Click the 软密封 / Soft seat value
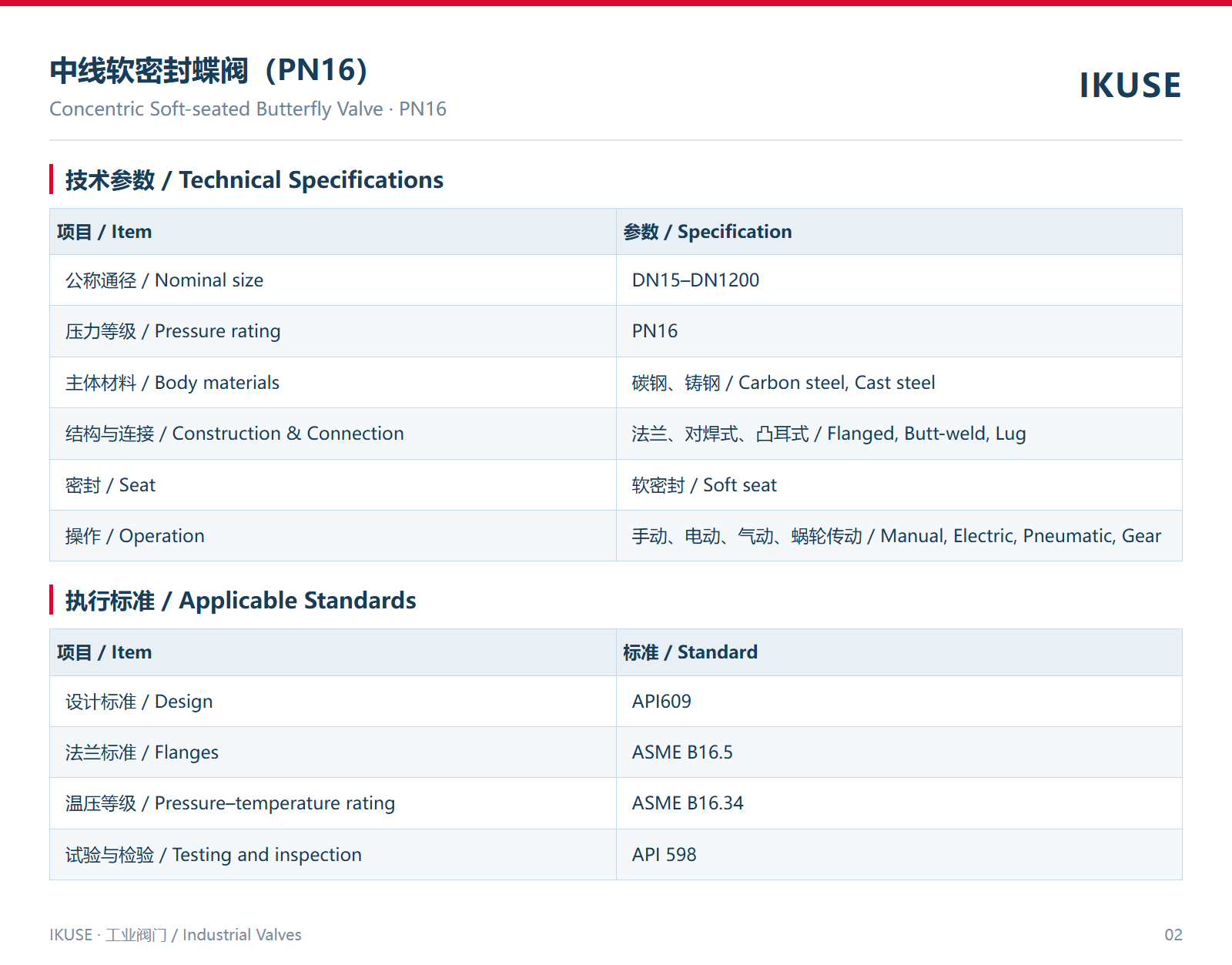1232x965 pixels. tap(704, 485)
